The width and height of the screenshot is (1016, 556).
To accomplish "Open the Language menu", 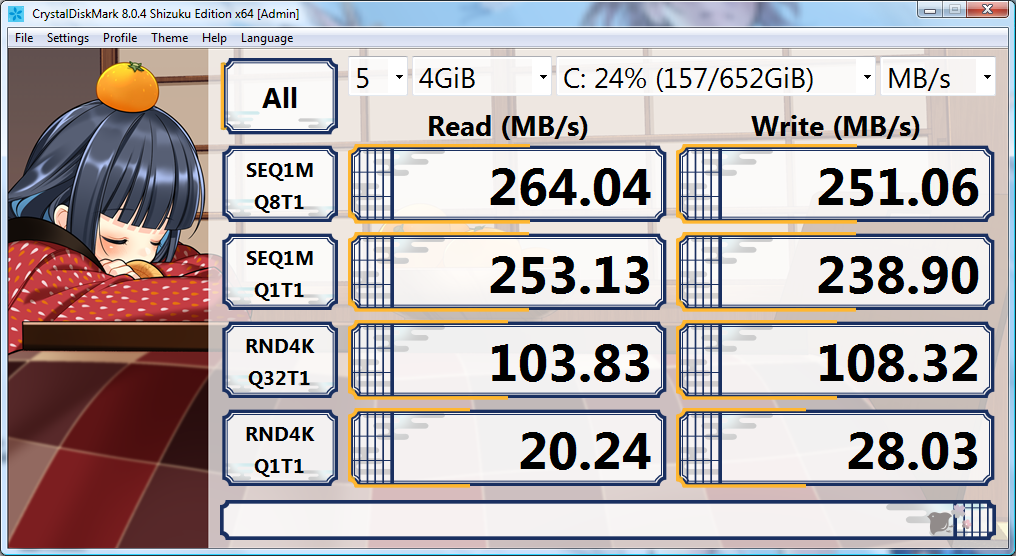I will click(x=267, y=38).
